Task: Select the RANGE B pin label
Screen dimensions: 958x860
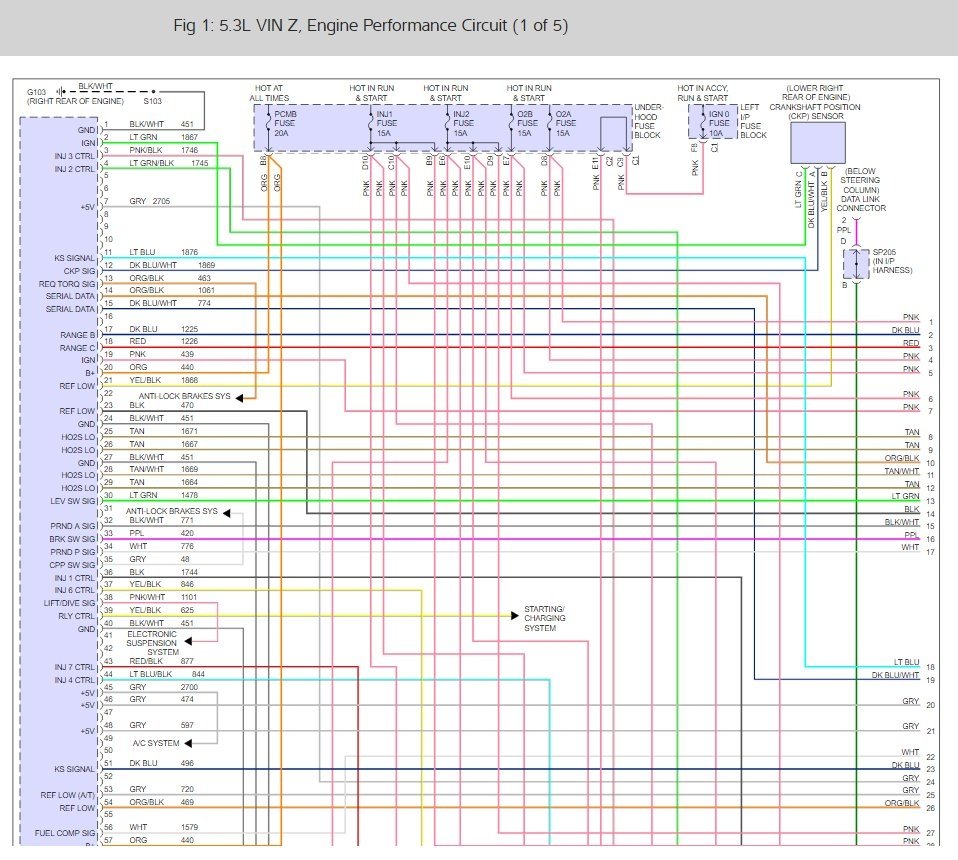Action: pos(78,335)
